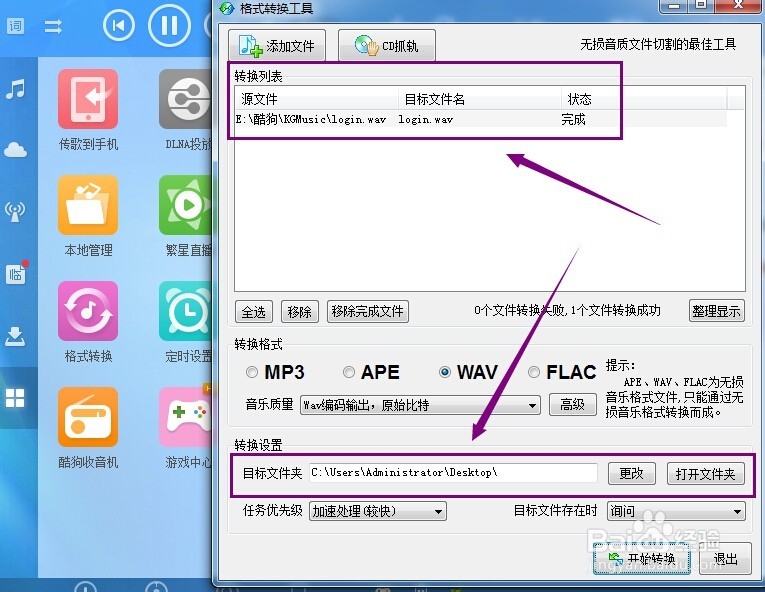Image resolution: width=765 pixels, height=592 pixels.
Task: Click the 目标文件夹 path field
Action: coord(453,473)
